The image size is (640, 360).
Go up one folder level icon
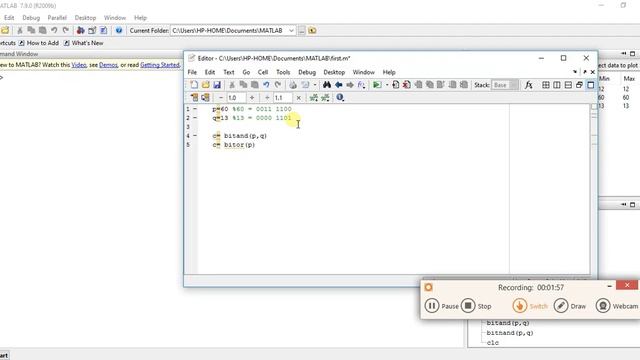(x=312, y=31)
